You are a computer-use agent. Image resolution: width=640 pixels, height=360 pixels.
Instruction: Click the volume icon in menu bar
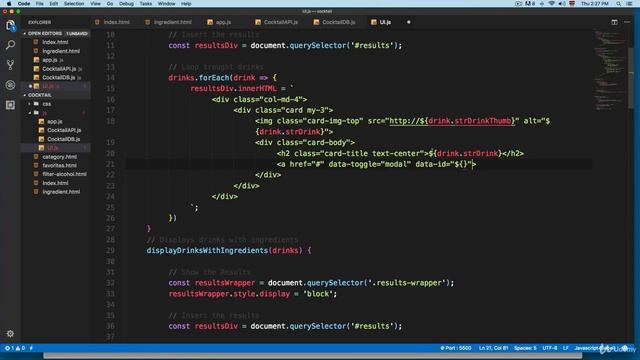click(562, 4)
